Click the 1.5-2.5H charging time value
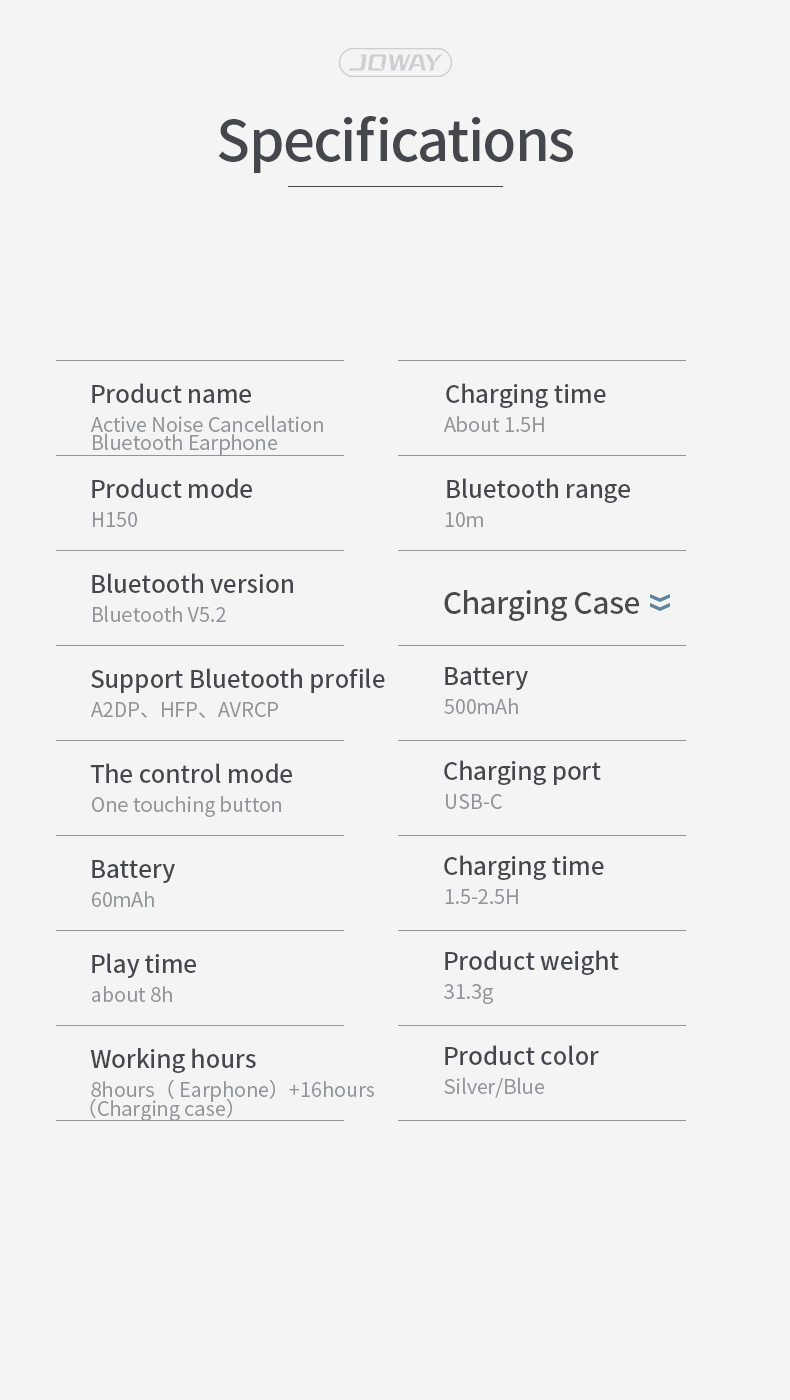 [481, 897]
